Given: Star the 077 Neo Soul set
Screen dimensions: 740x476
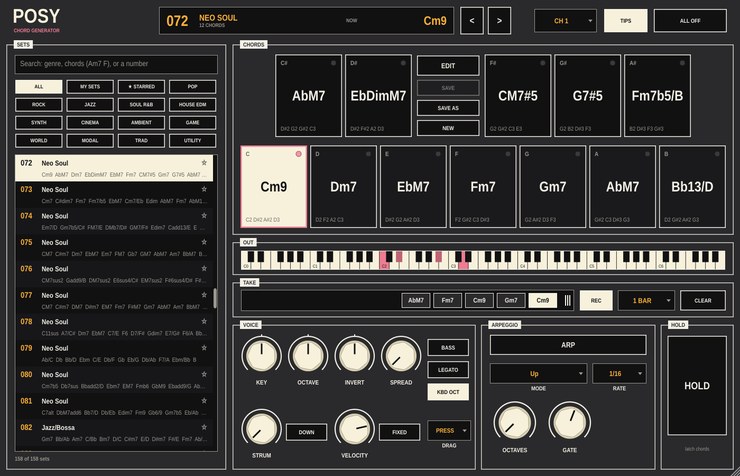Looking at the screenshot, I should [x=204, y=295].
